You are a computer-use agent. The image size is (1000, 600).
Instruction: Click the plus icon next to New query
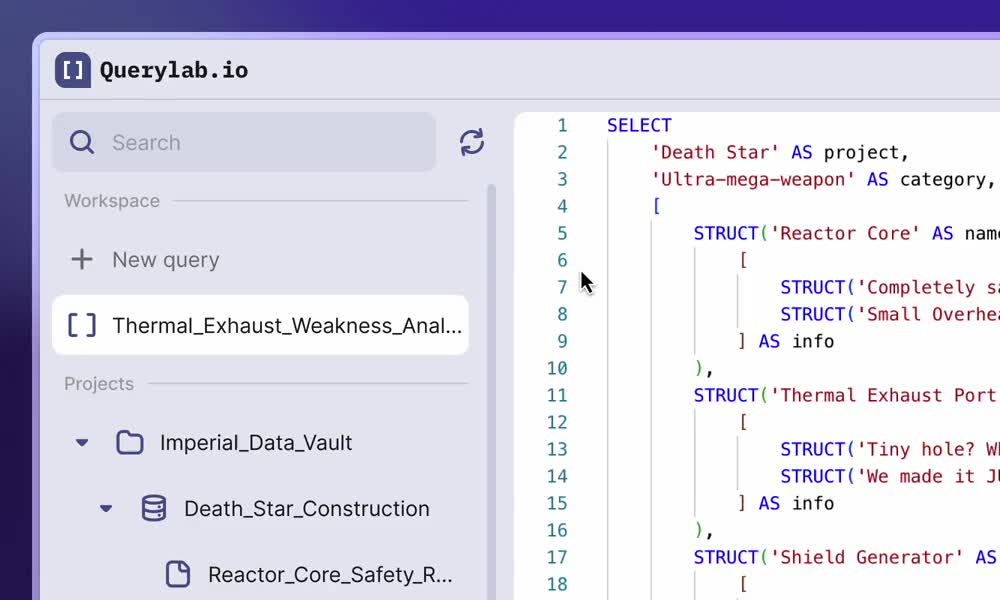point(81,259)
